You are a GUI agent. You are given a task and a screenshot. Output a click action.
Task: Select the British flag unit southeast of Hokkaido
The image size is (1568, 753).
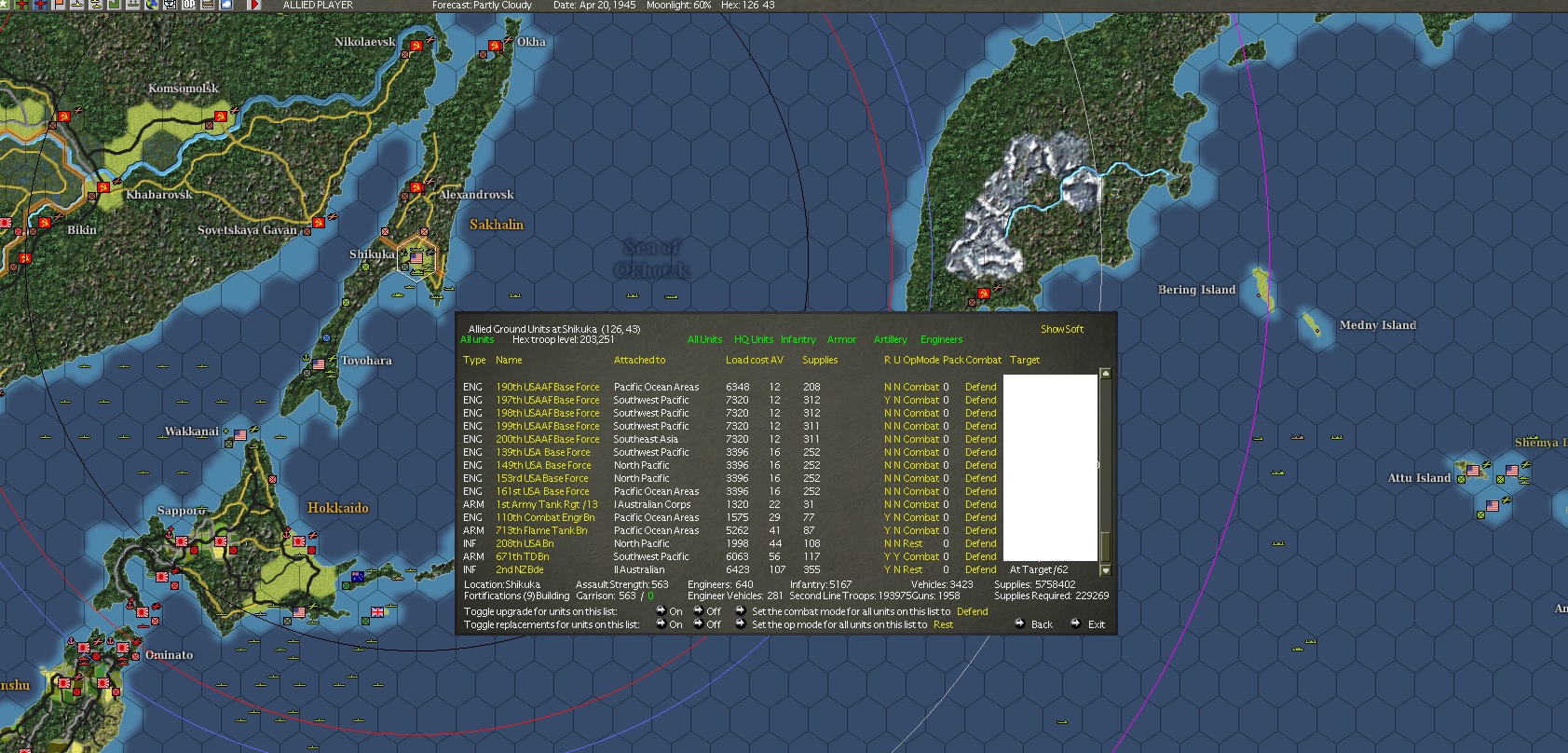point(377,612)
